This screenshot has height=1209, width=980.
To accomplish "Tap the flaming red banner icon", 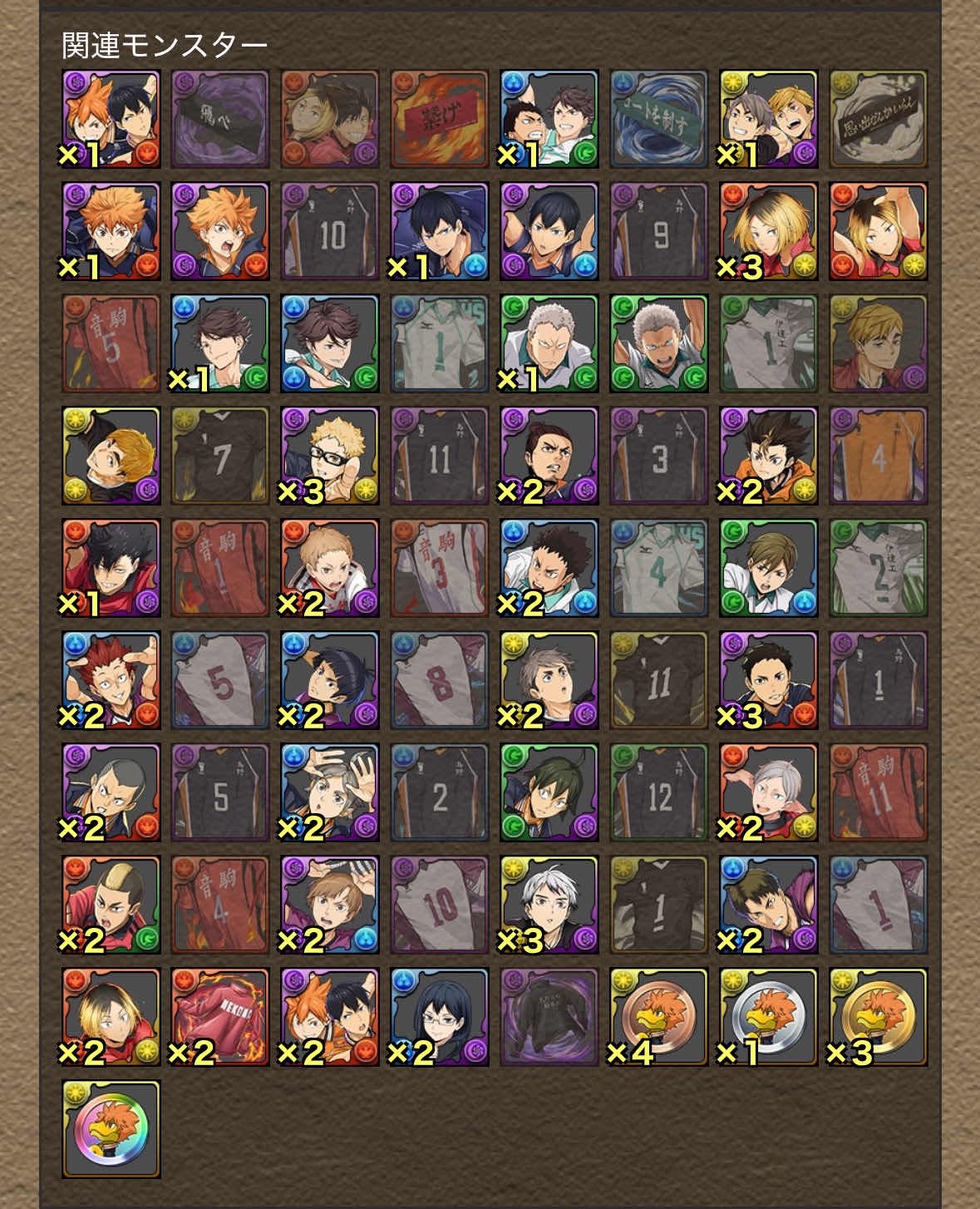I will 439,119.
